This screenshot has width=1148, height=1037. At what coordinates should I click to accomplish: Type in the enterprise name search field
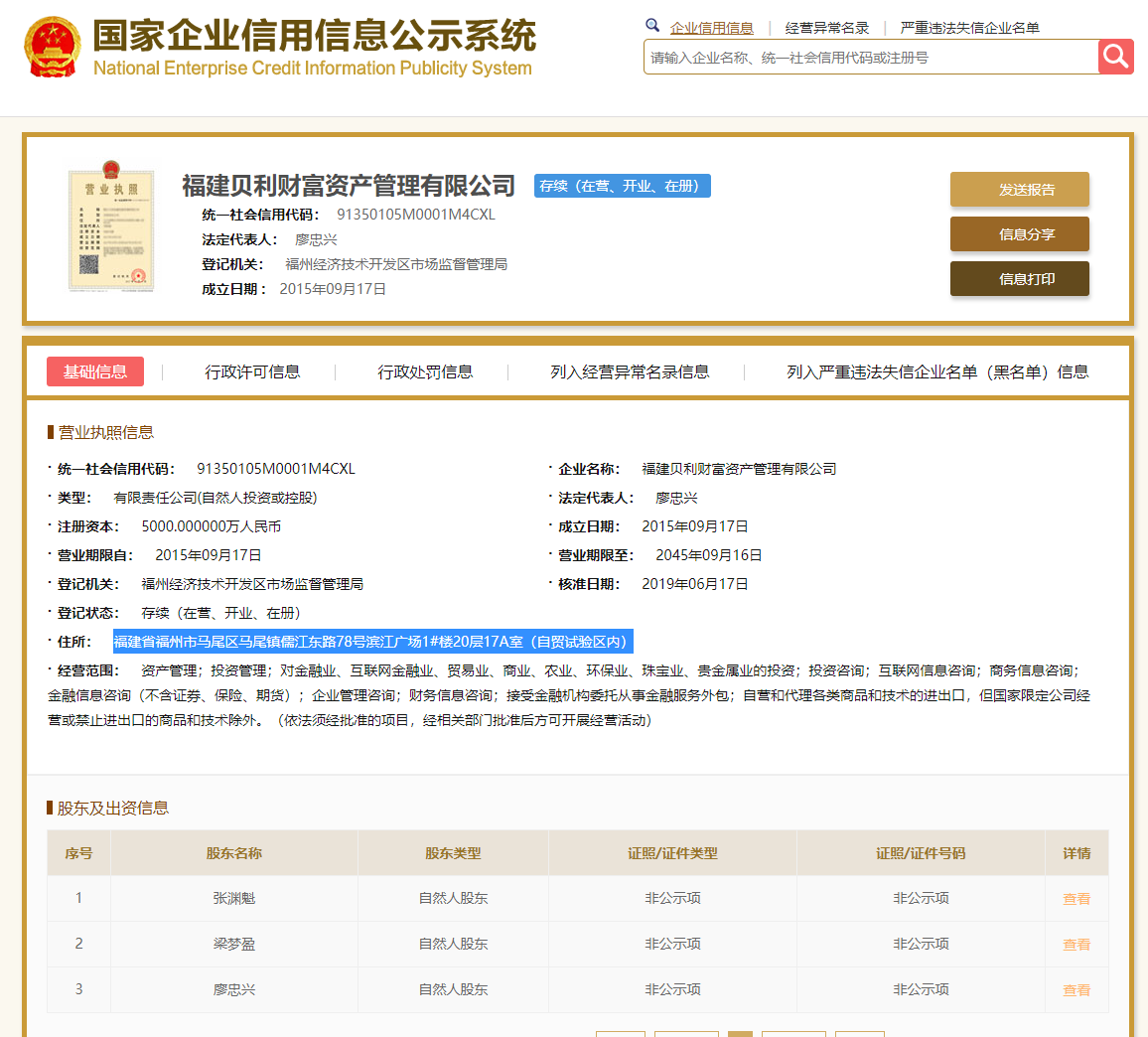tap(870, 58)
